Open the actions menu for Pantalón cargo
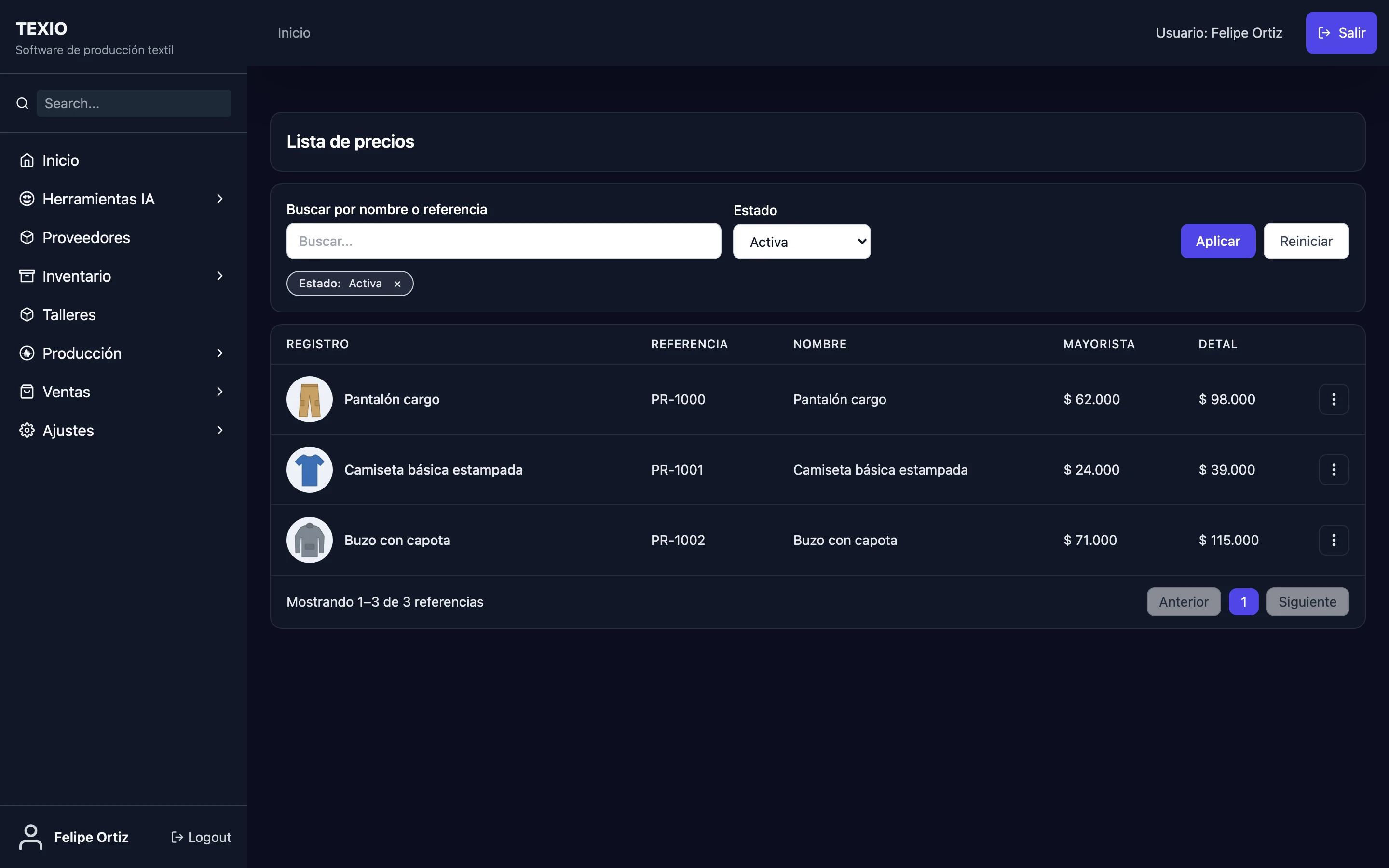Viewport: 1389px width, 868px height. pos(1334,399)
